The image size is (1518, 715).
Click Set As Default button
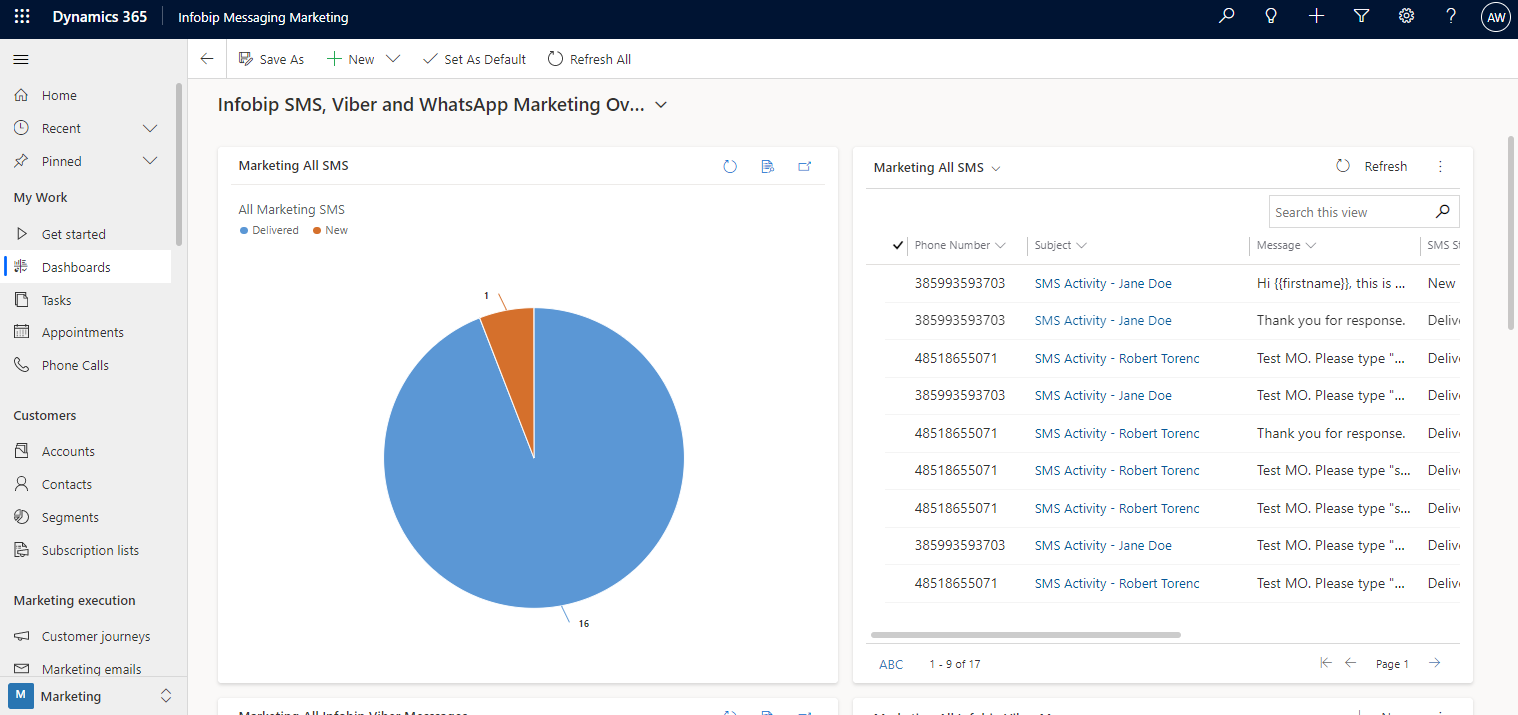(x=474, y=60)
